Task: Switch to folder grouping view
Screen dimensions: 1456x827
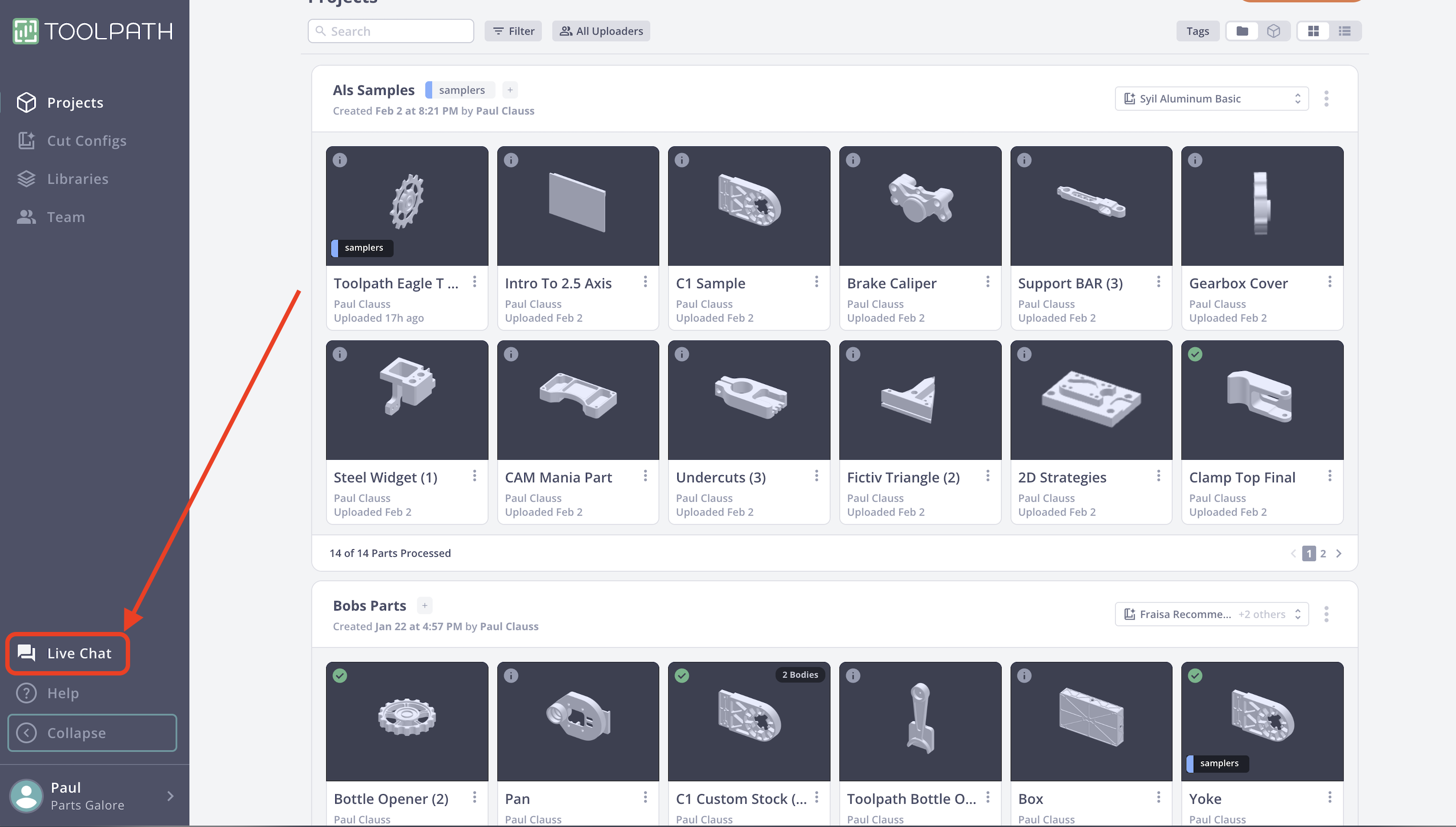Action: click(1242, 31)
